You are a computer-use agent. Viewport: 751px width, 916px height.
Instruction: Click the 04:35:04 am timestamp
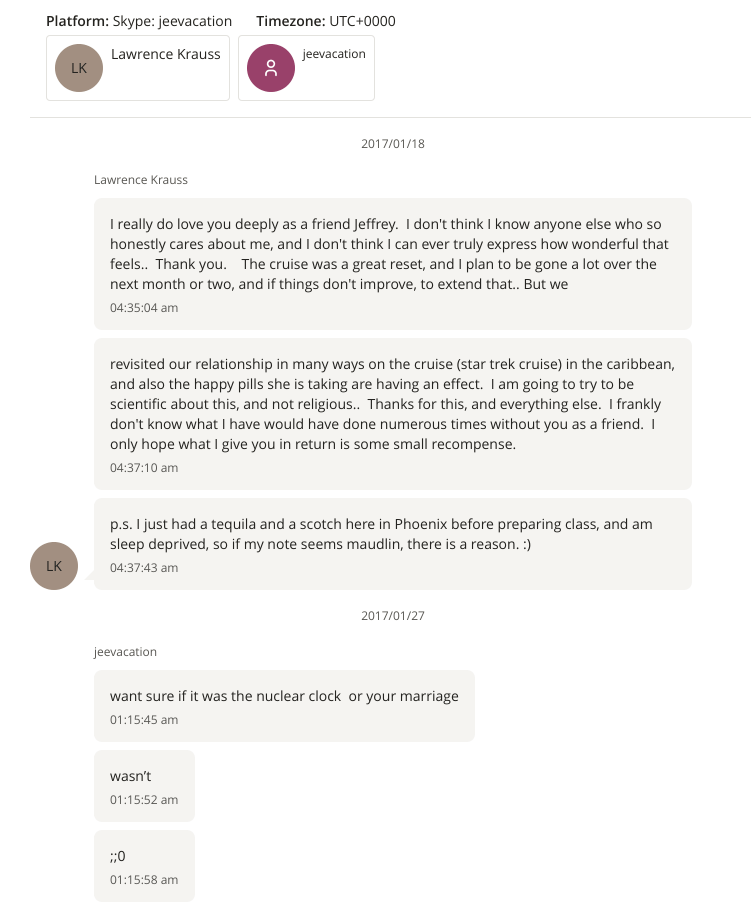[x=144, y=308]
